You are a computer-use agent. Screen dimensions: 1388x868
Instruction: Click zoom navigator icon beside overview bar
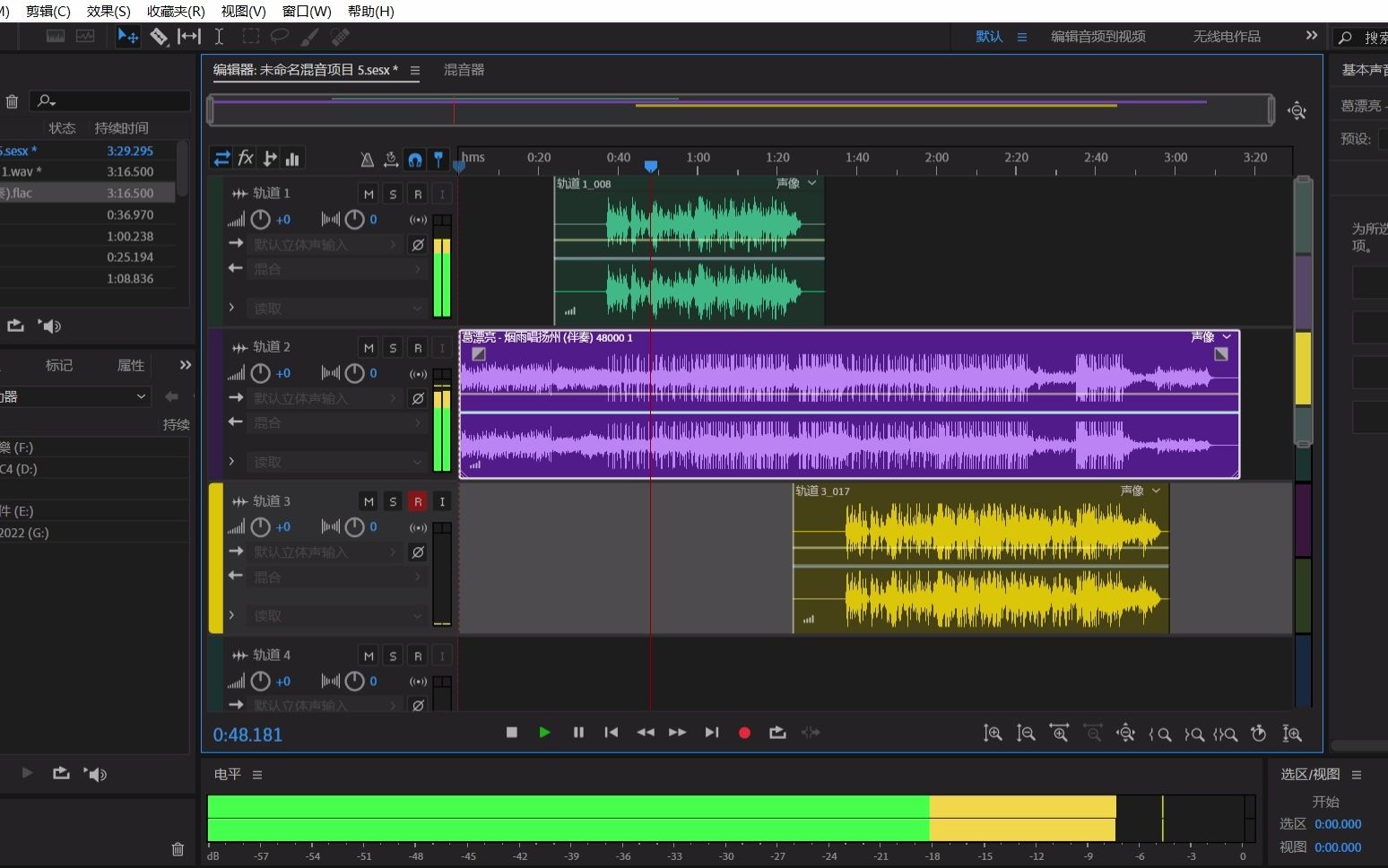pyautogui.click(x=1297, y=111)
